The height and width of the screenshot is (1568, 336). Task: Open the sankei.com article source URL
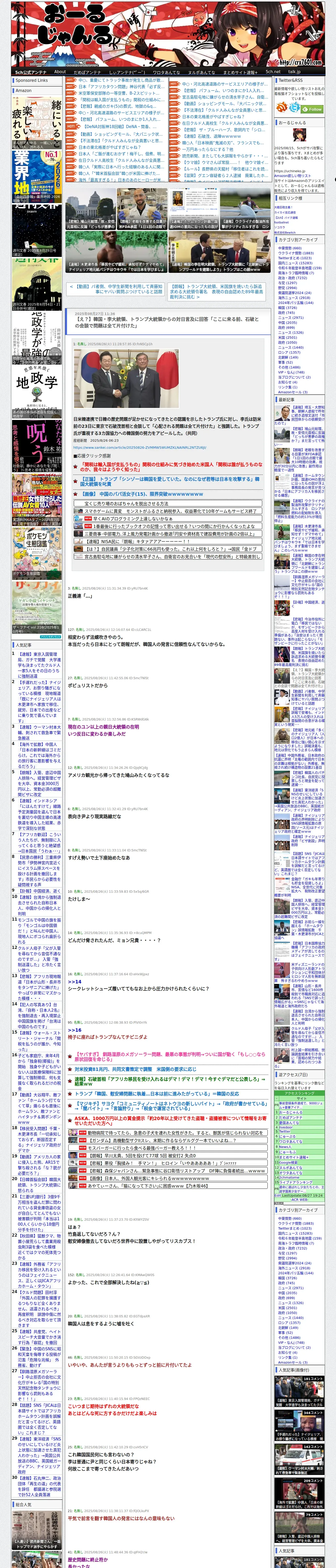click(140, 447)
